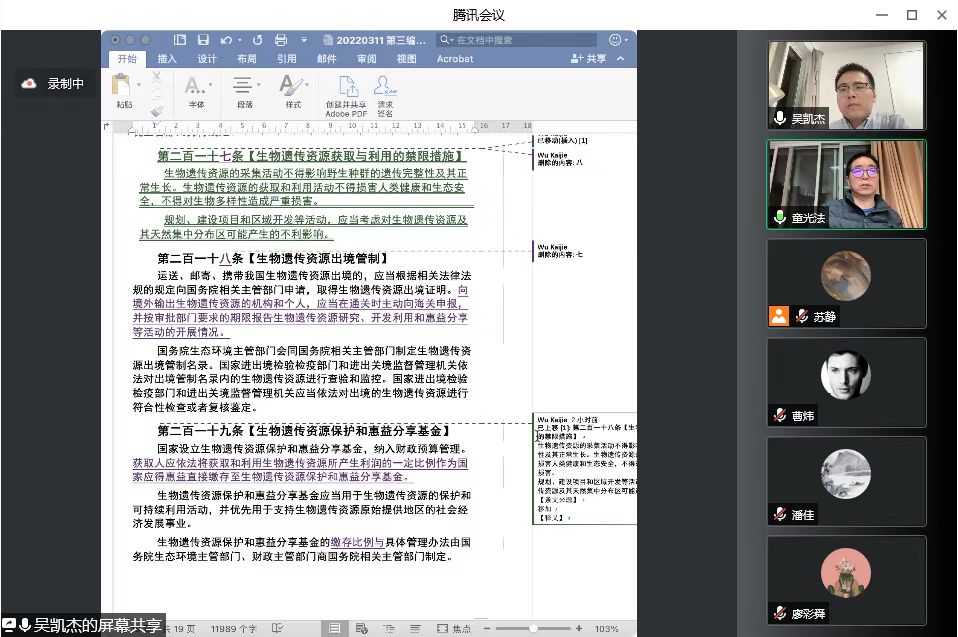Image resolution: width=958 pixels, height=637 pixels.
Task: Switch to the Review (审阅) ribbon tab
Action: [366, 59]
